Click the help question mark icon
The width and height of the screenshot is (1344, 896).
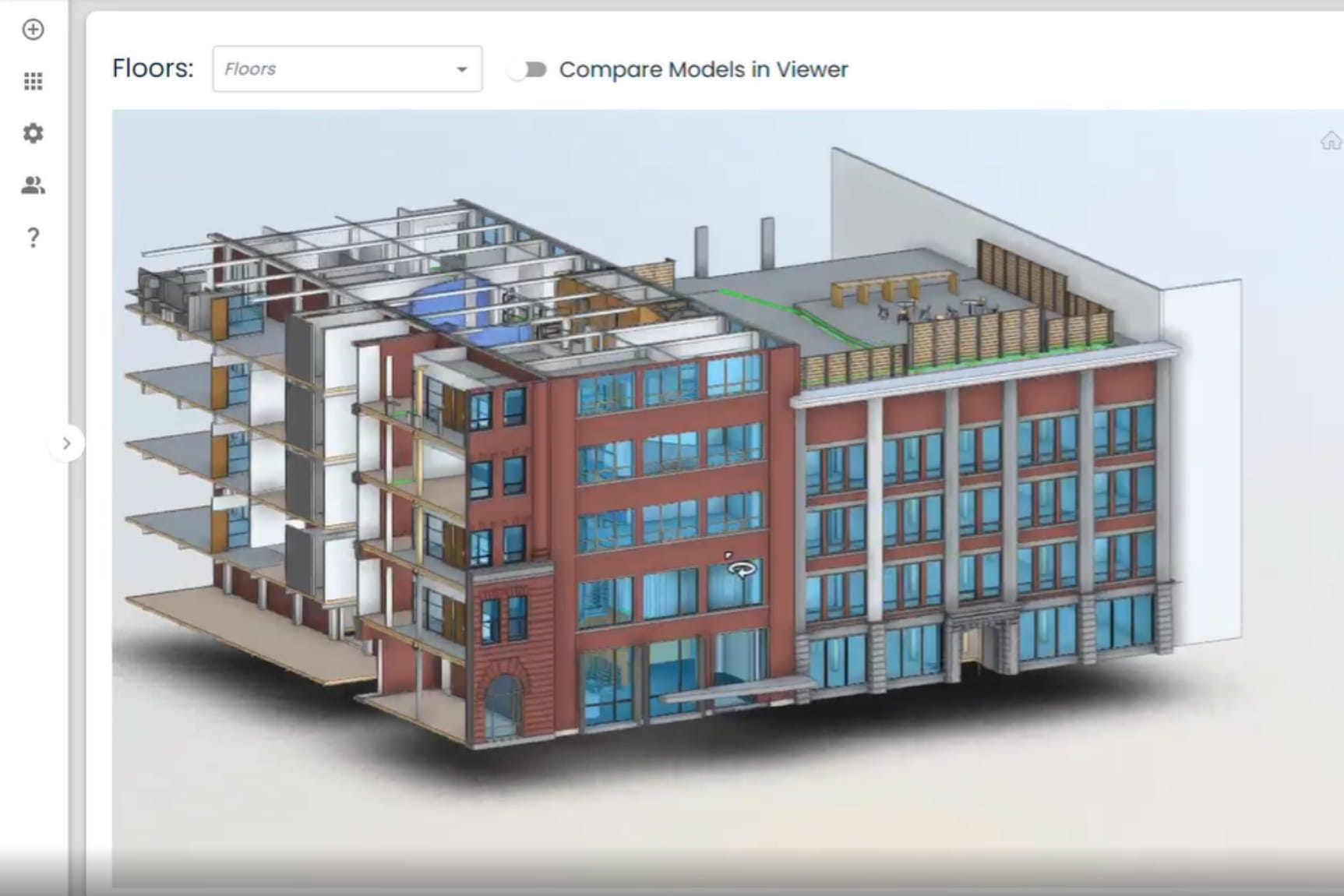(33, 238)
